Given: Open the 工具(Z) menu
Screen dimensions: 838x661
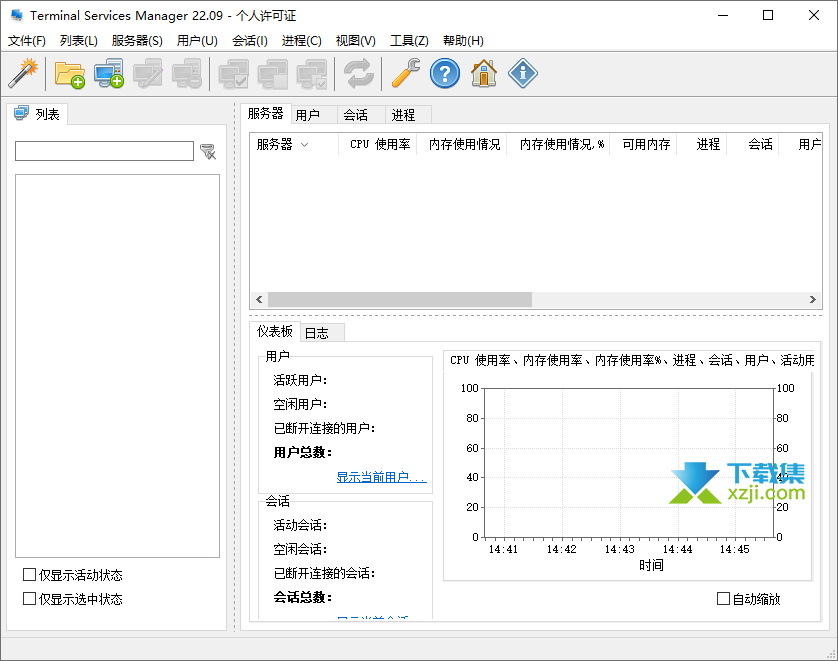Looking at the screenshot, I should (x=409, y=41).
